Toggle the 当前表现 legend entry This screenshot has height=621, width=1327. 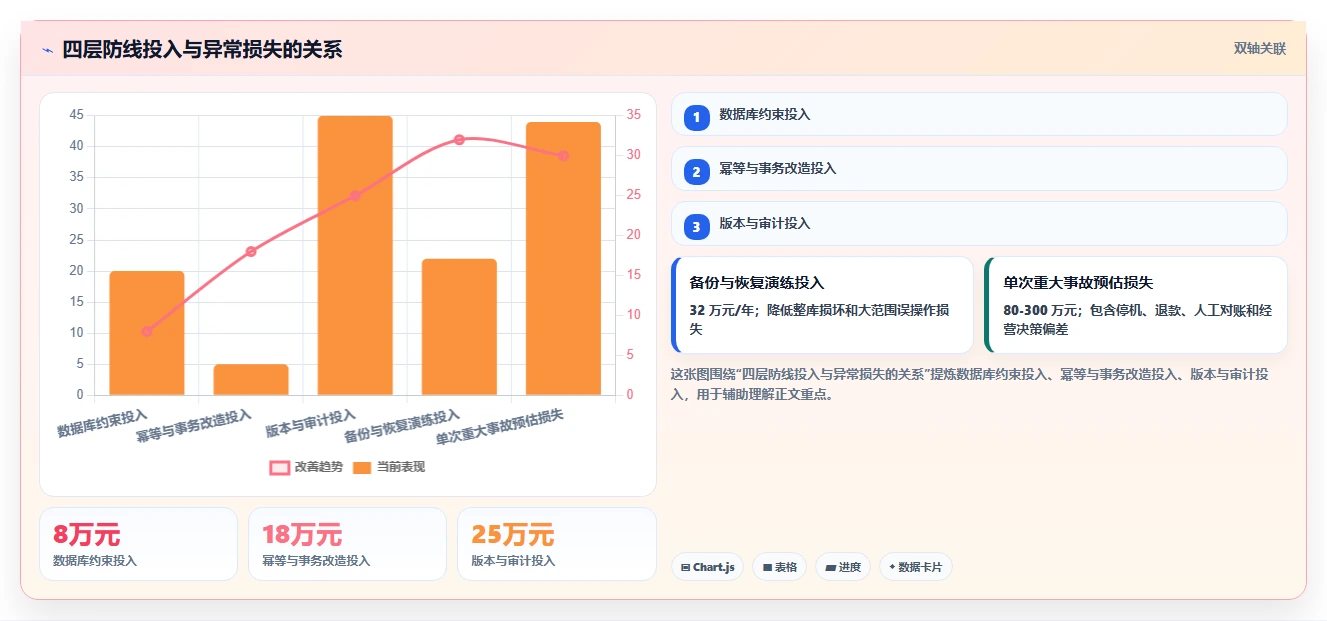(389, 467)
